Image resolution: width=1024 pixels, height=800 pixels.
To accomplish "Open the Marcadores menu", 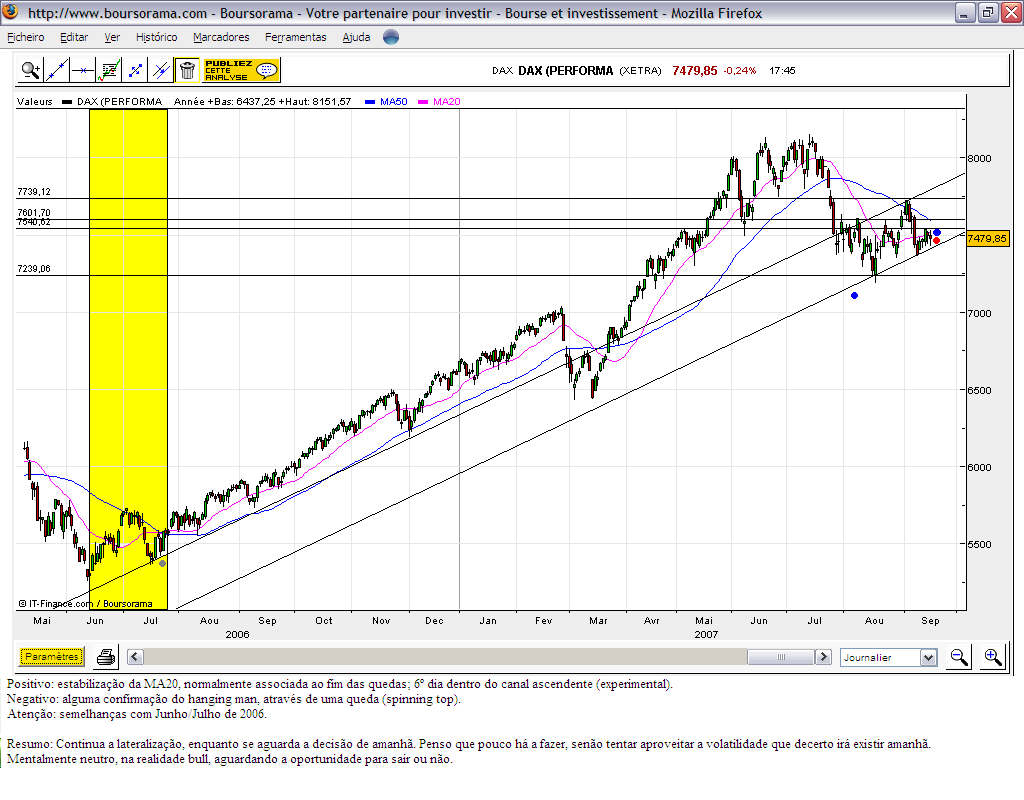I will pyautogui.click(x=221, y=37).
